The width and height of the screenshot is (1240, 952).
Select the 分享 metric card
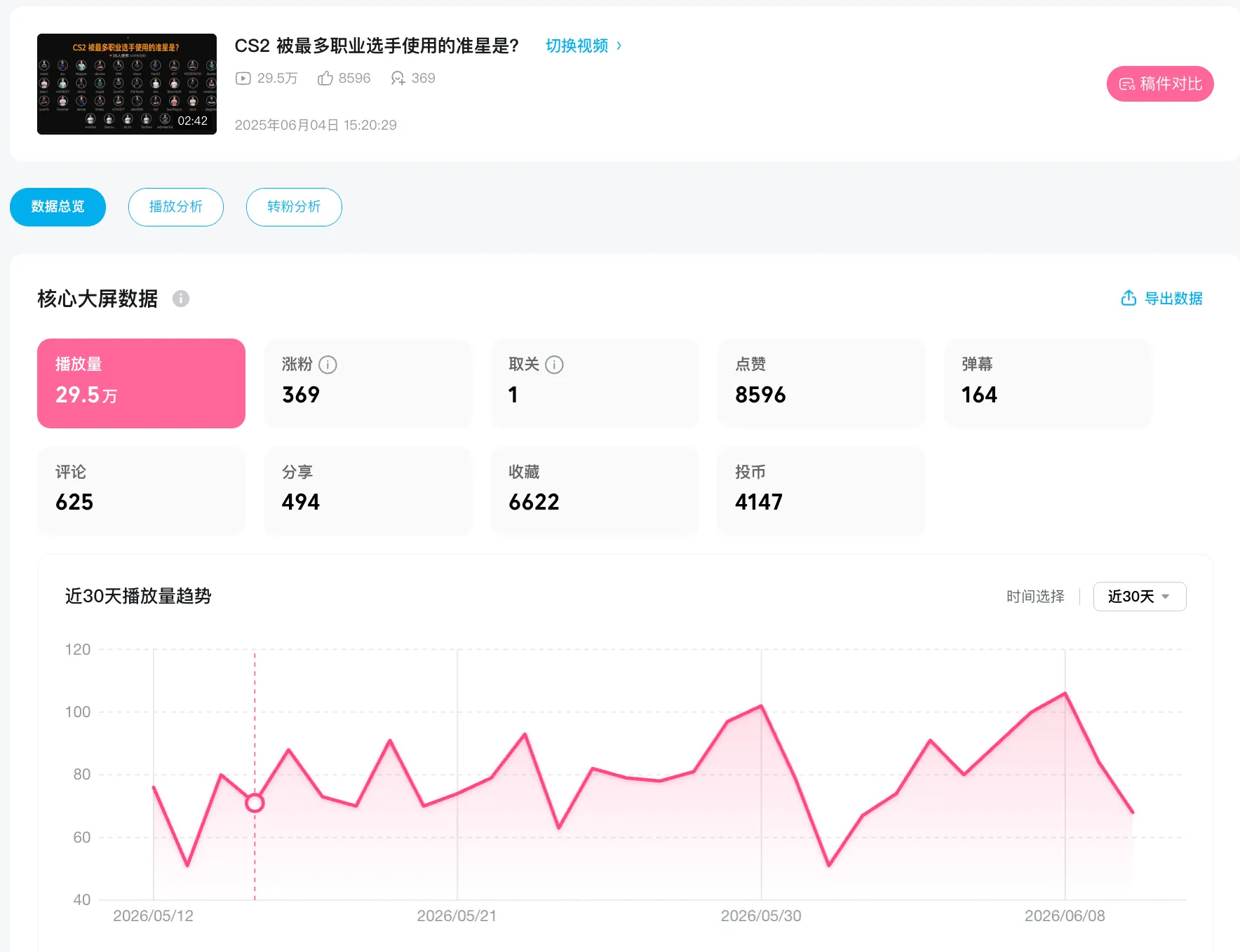click(x=368, y=491)
